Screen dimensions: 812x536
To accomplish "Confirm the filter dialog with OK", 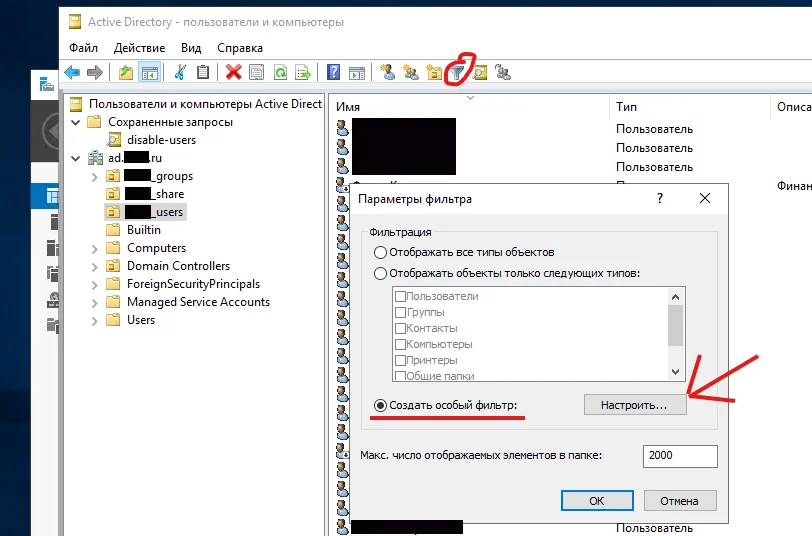I will click(597, 501).
